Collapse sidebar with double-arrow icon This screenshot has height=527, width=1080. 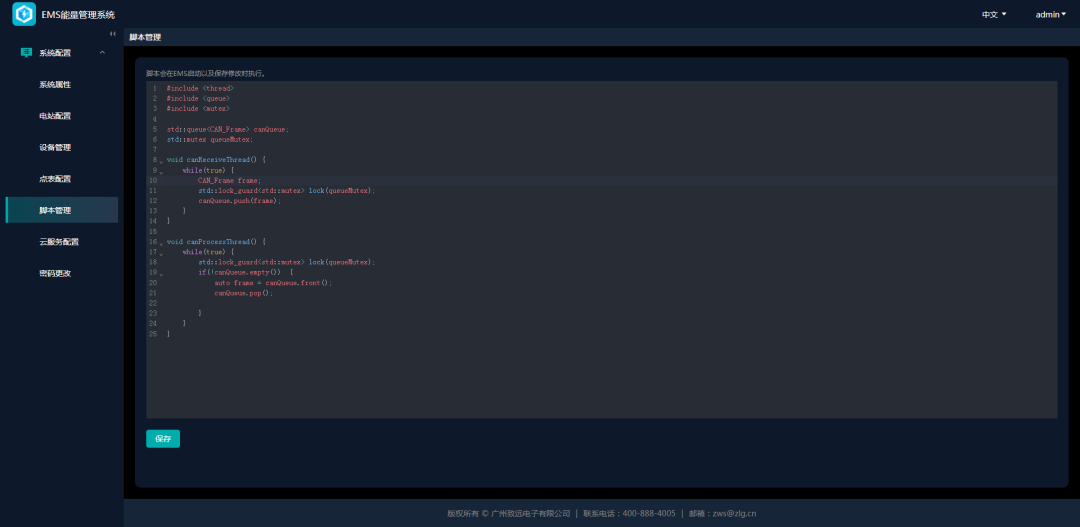coord(113,34)
